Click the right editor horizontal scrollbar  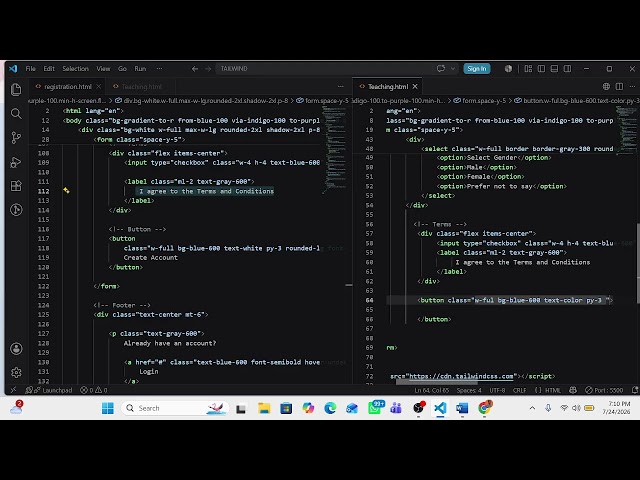click(436, 382)
